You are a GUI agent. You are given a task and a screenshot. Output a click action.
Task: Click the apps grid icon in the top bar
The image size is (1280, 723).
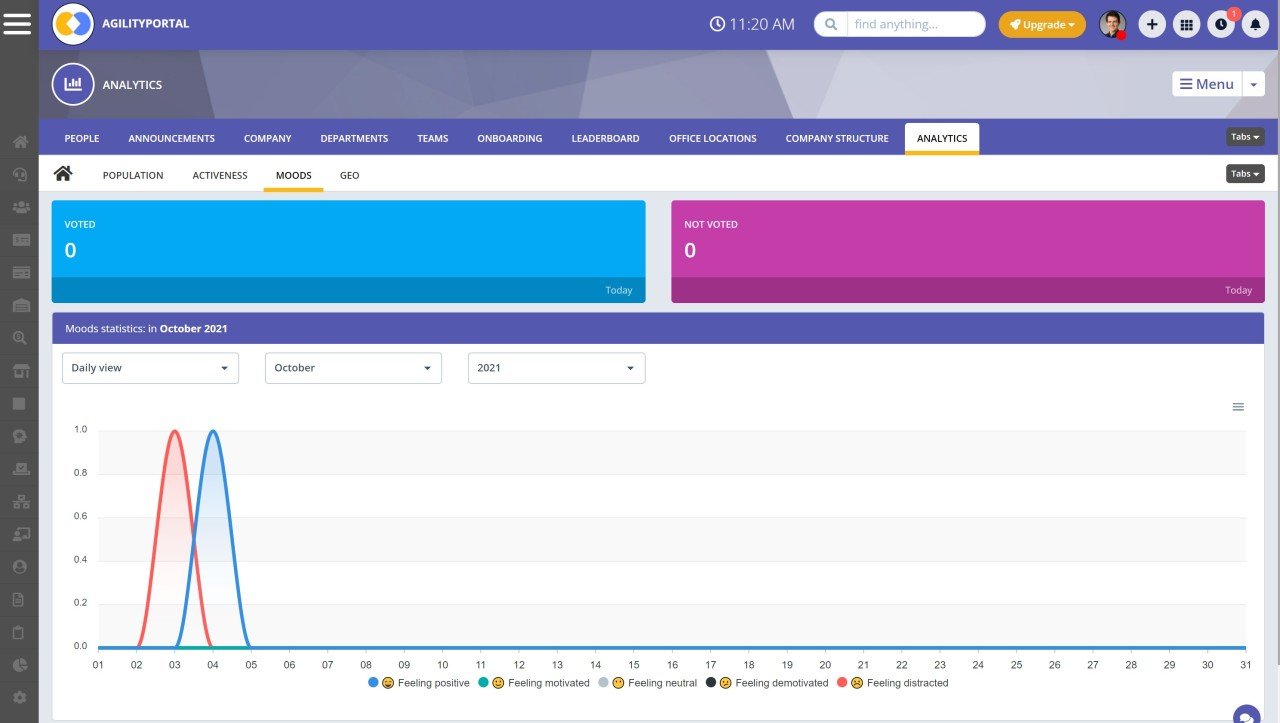1186,23
